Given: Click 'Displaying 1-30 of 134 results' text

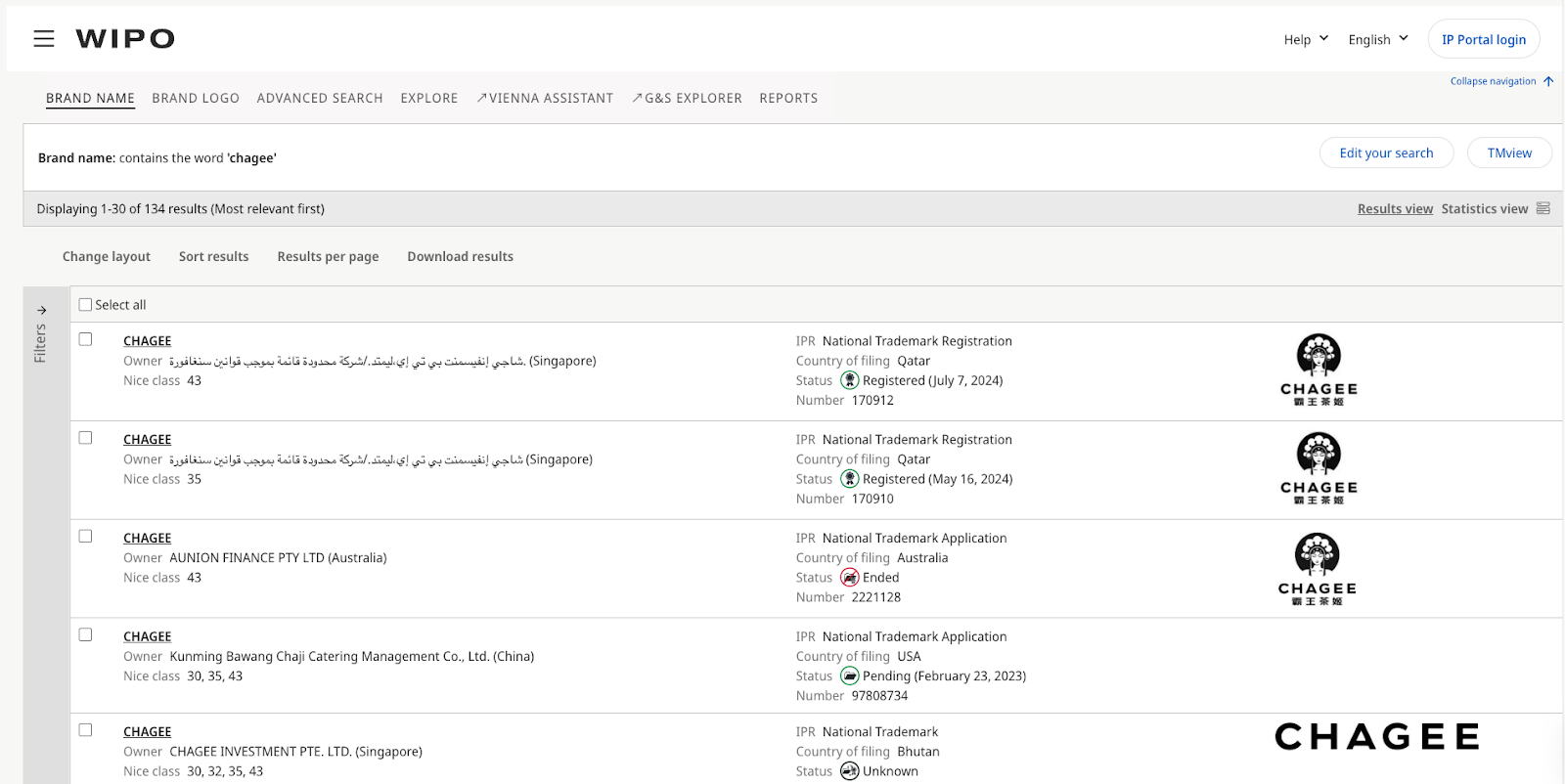Looking at the screenshot, I should 180,208.
